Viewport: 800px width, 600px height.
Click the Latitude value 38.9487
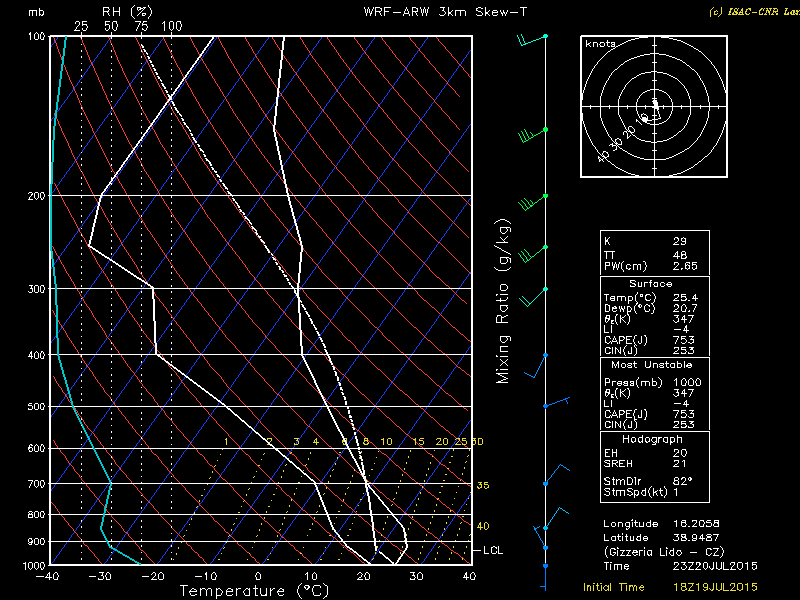(698, 538)
